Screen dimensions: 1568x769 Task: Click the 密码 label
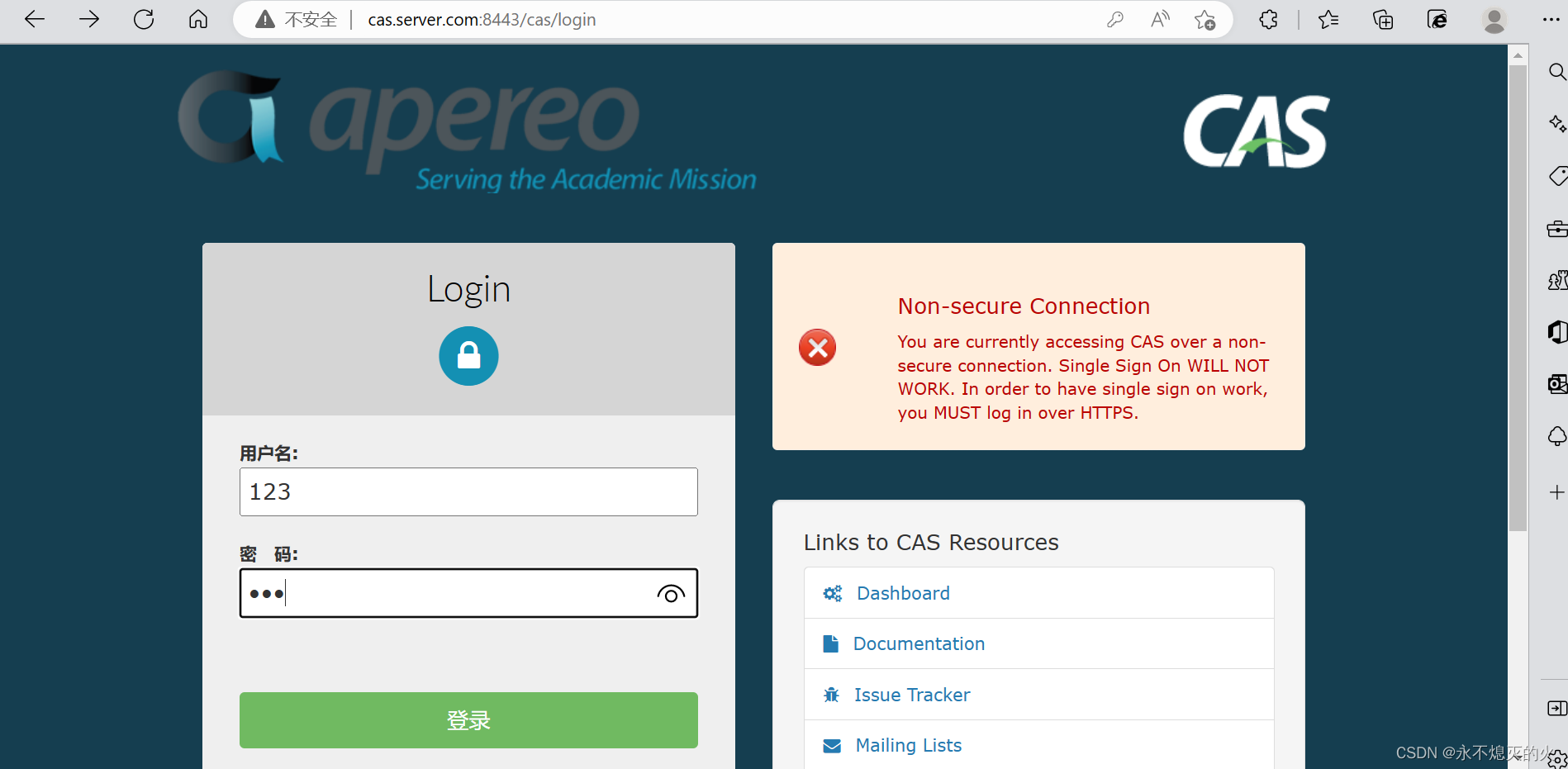(x=268, y=554)
